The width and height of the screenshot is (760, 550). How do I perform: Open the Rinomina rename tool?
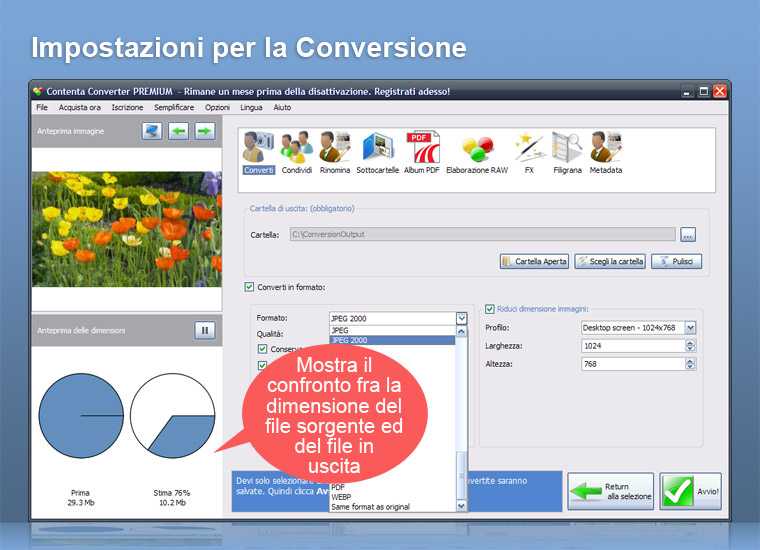335,152
